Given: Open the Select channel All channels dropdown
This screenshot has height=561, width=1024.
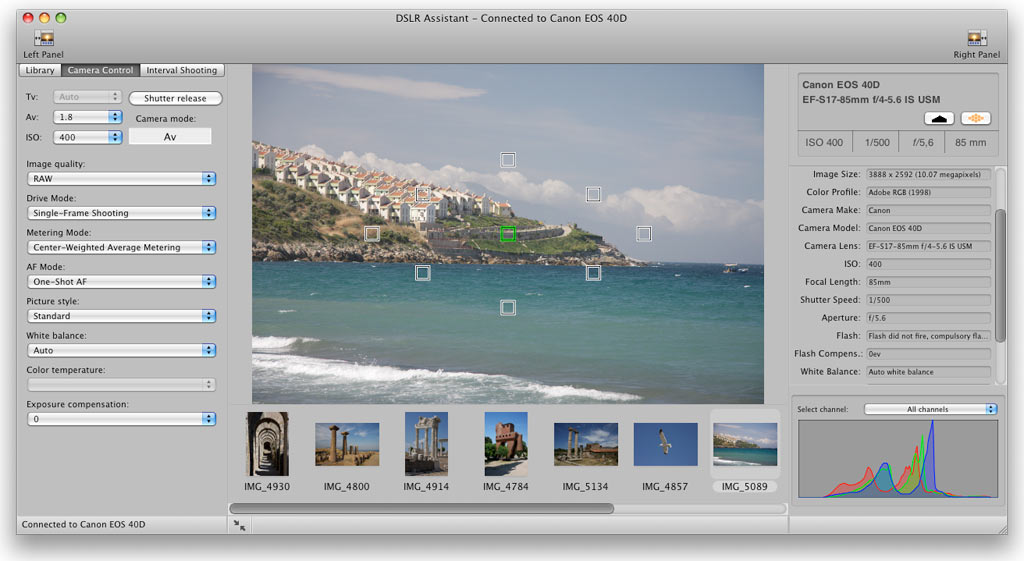Looking at the screenshot, I should (931, 409).
